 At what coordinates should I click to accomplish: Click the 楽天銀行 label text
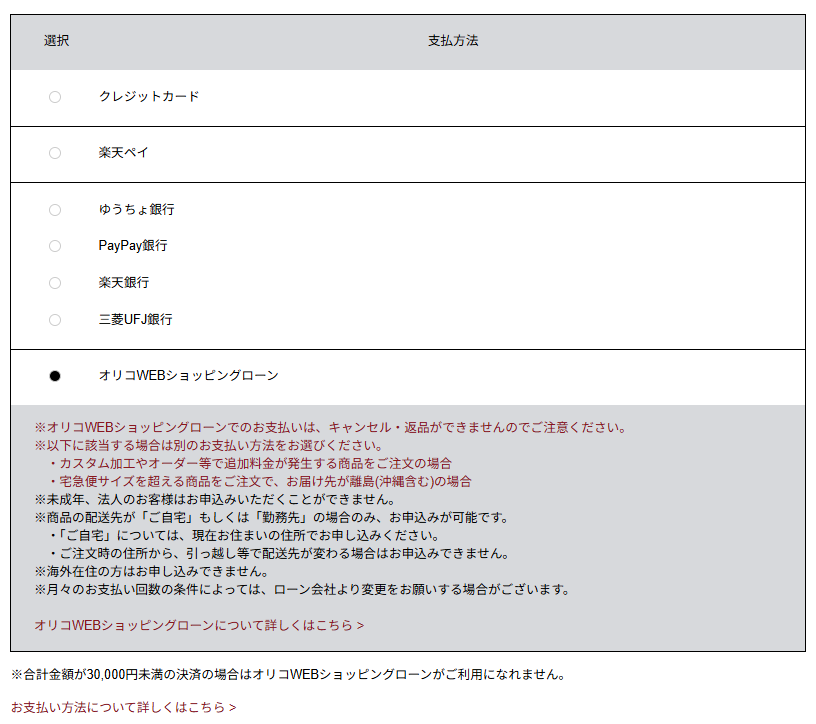[123, 283]
